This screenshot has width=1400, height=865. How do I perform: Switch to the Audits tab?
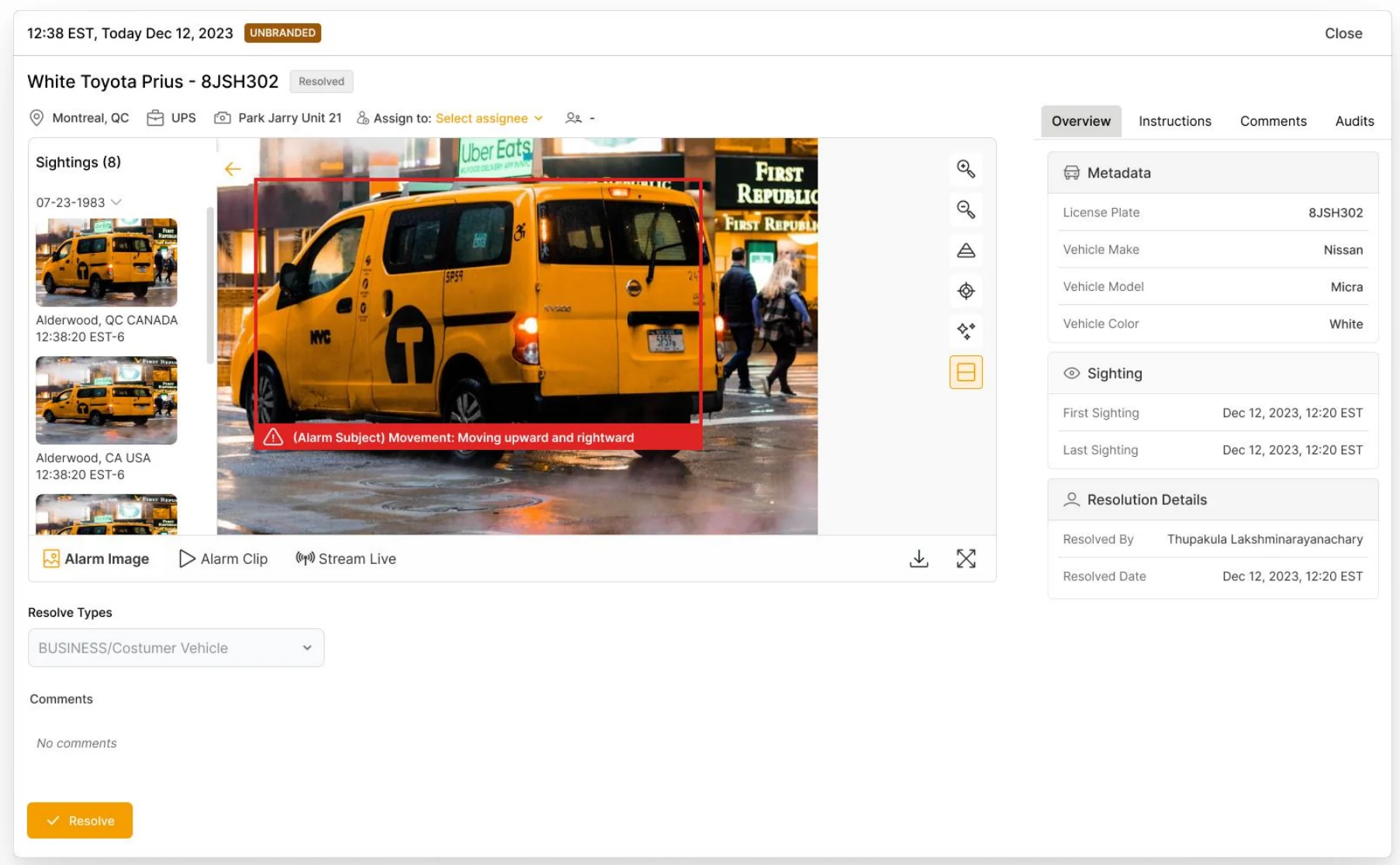coord(1354,121)
